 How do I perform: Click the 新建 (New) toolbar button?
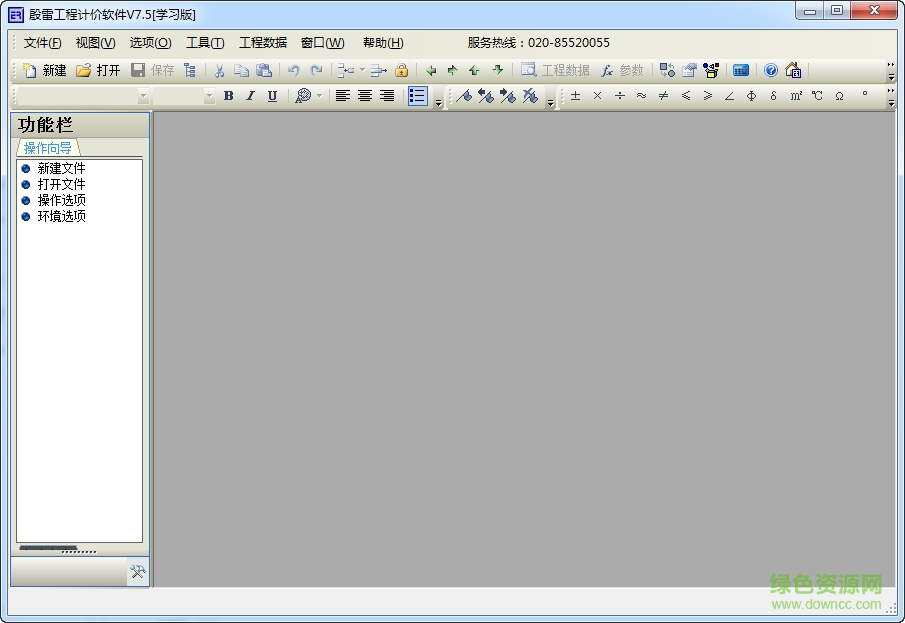pos(44,70)
